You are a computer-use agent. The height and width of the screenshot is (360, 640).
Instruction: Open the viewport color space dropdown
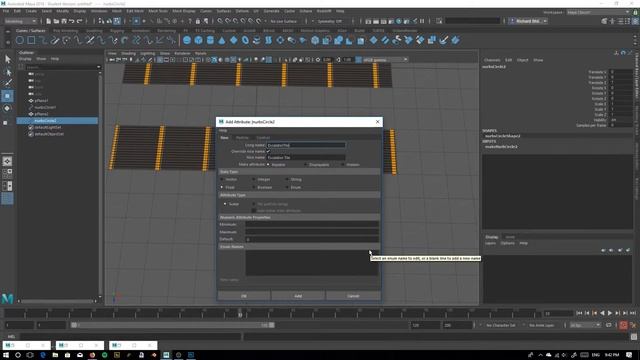385,60
